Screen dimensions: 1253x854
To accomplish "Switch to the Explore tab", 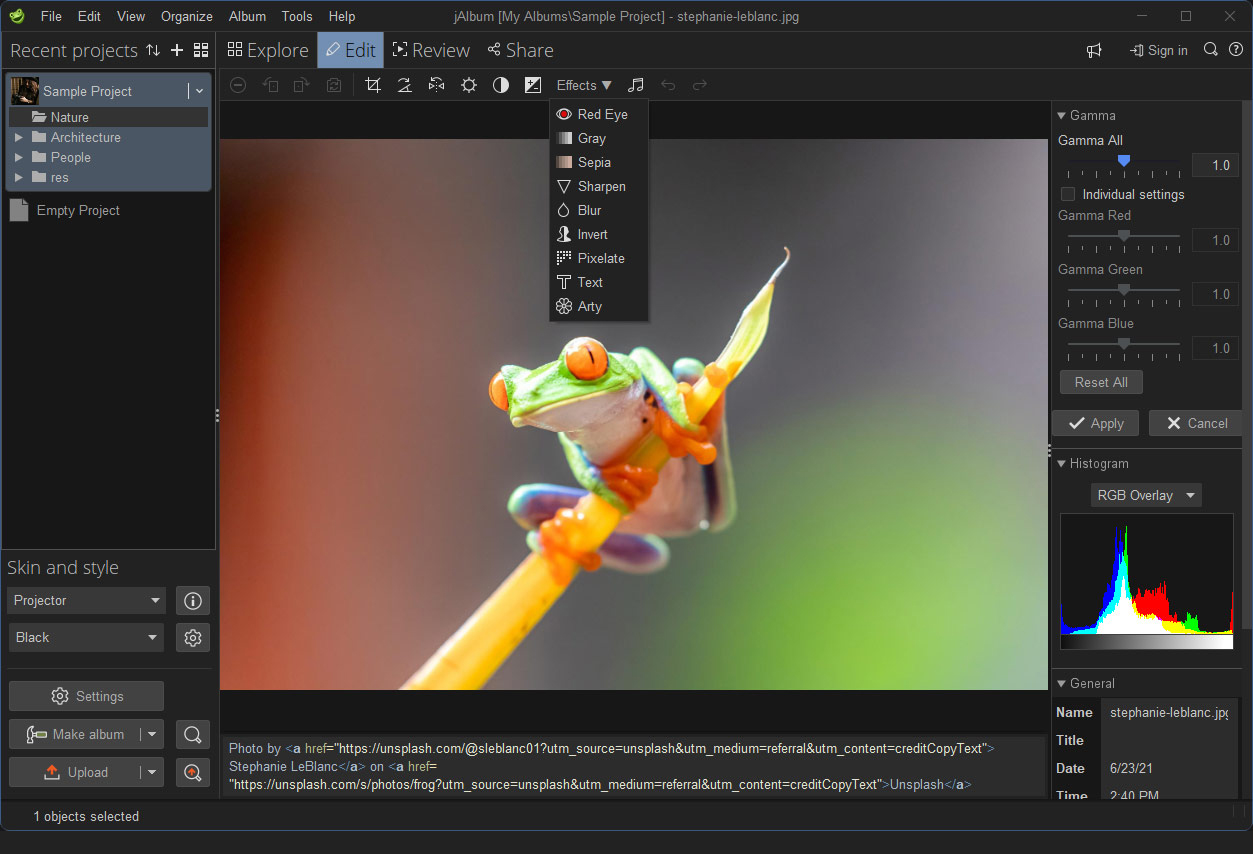I will 268,50.
